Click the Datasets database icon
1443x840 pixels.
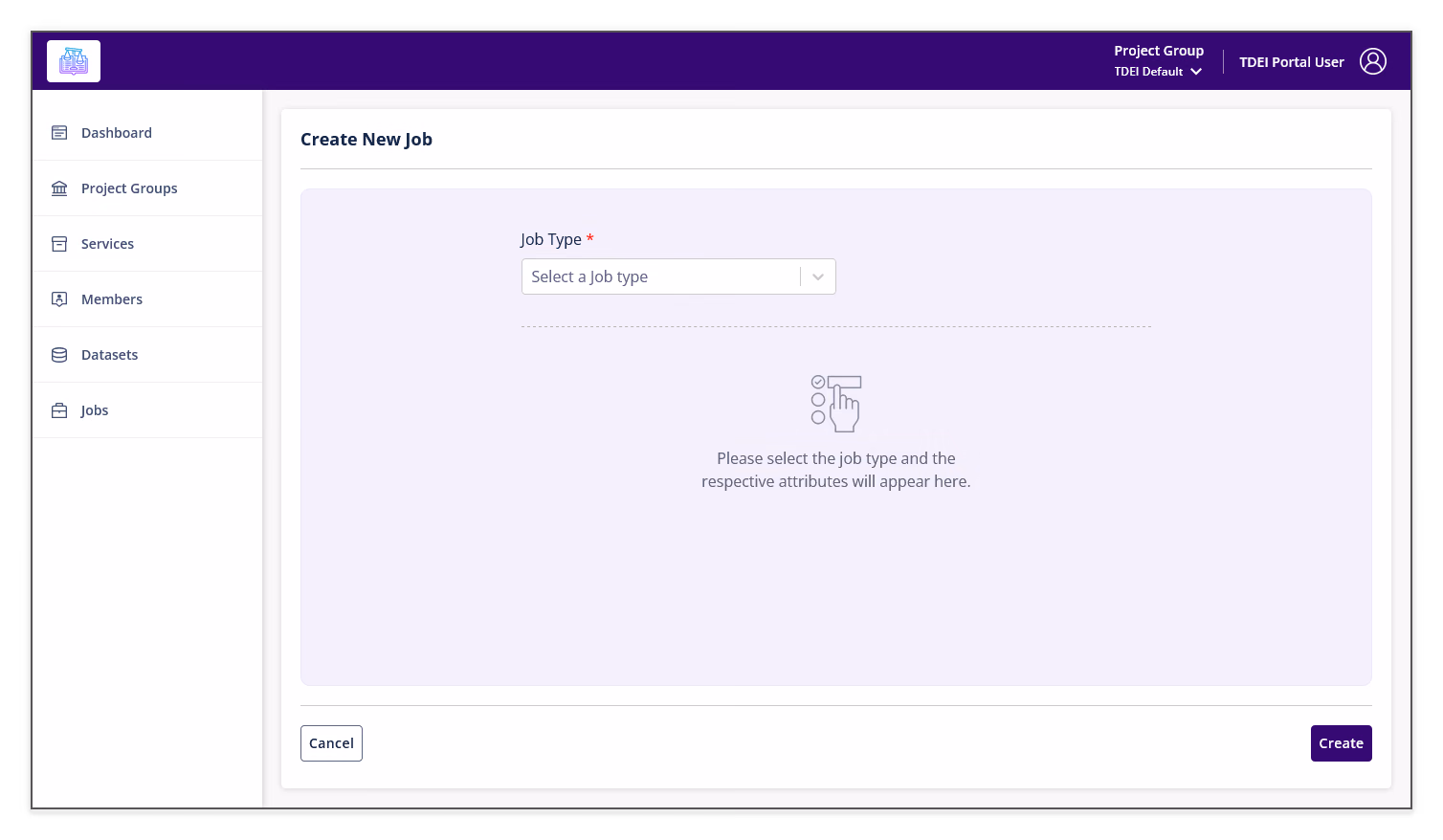click(x=59, y=355)
